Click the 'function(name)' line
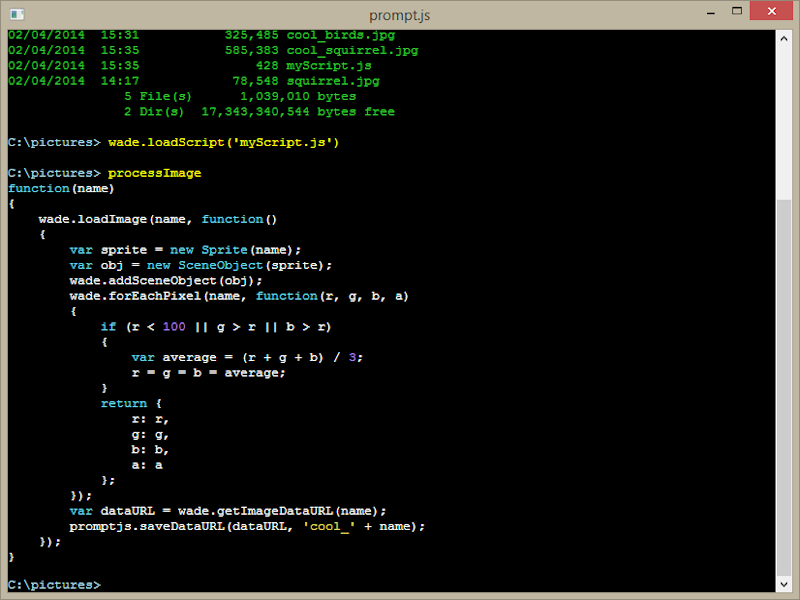Screen dimensions: 800x600 tap(61, 188)
